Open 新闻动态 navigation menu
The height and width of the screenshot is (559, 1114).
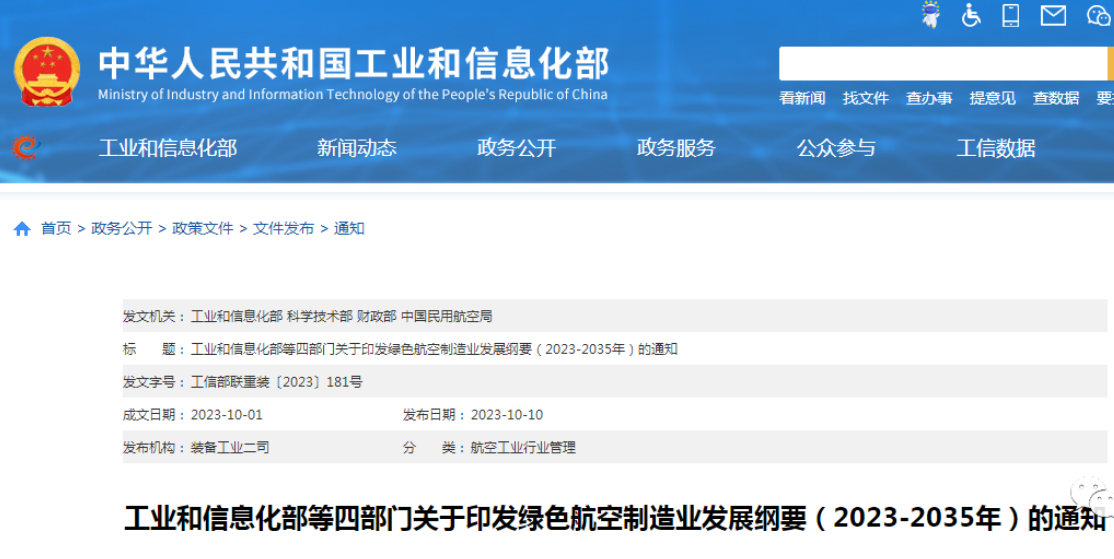coord(357,148)
